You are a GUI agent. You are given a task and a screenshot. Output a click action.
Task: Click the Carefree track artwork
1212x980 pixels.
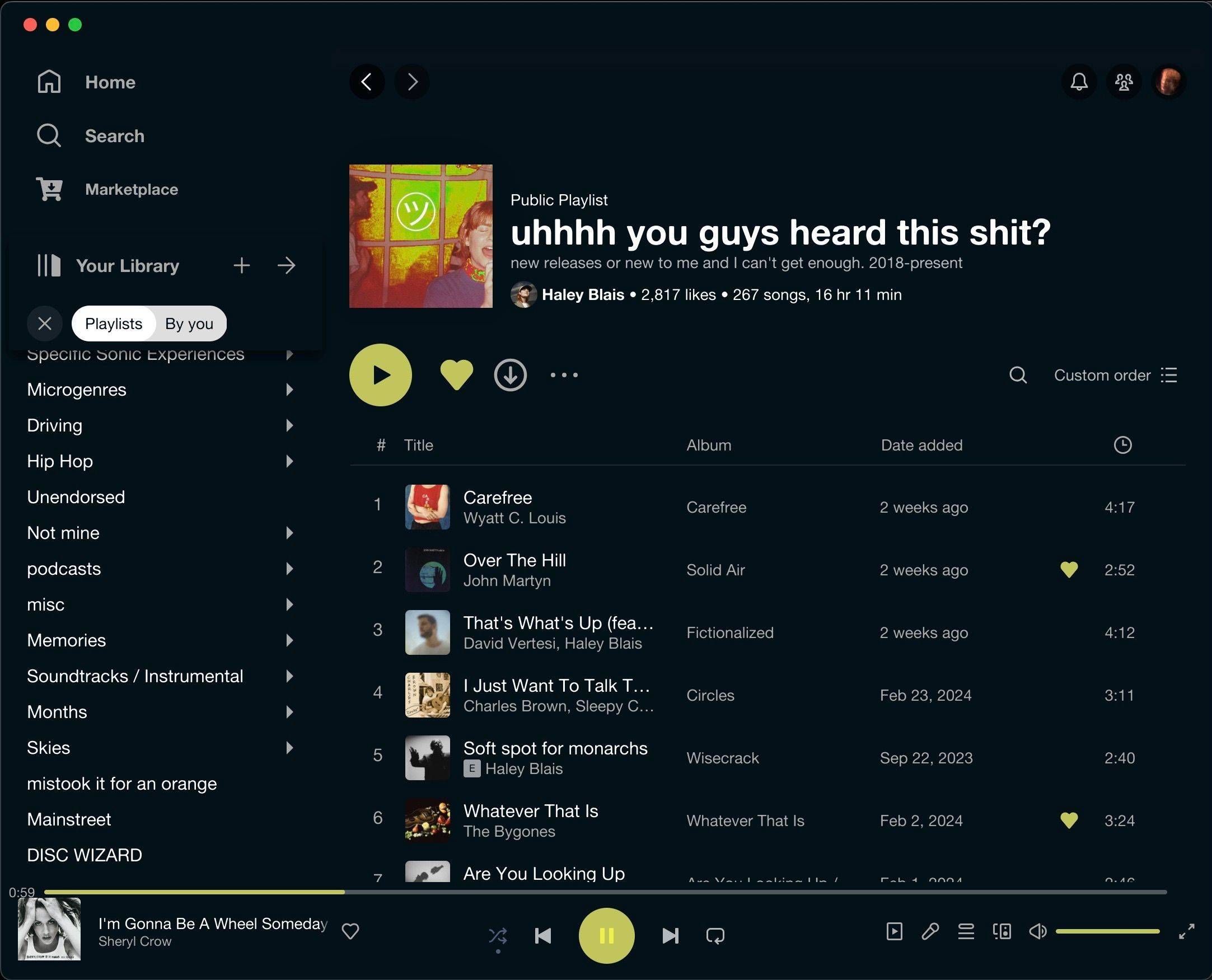427,507
